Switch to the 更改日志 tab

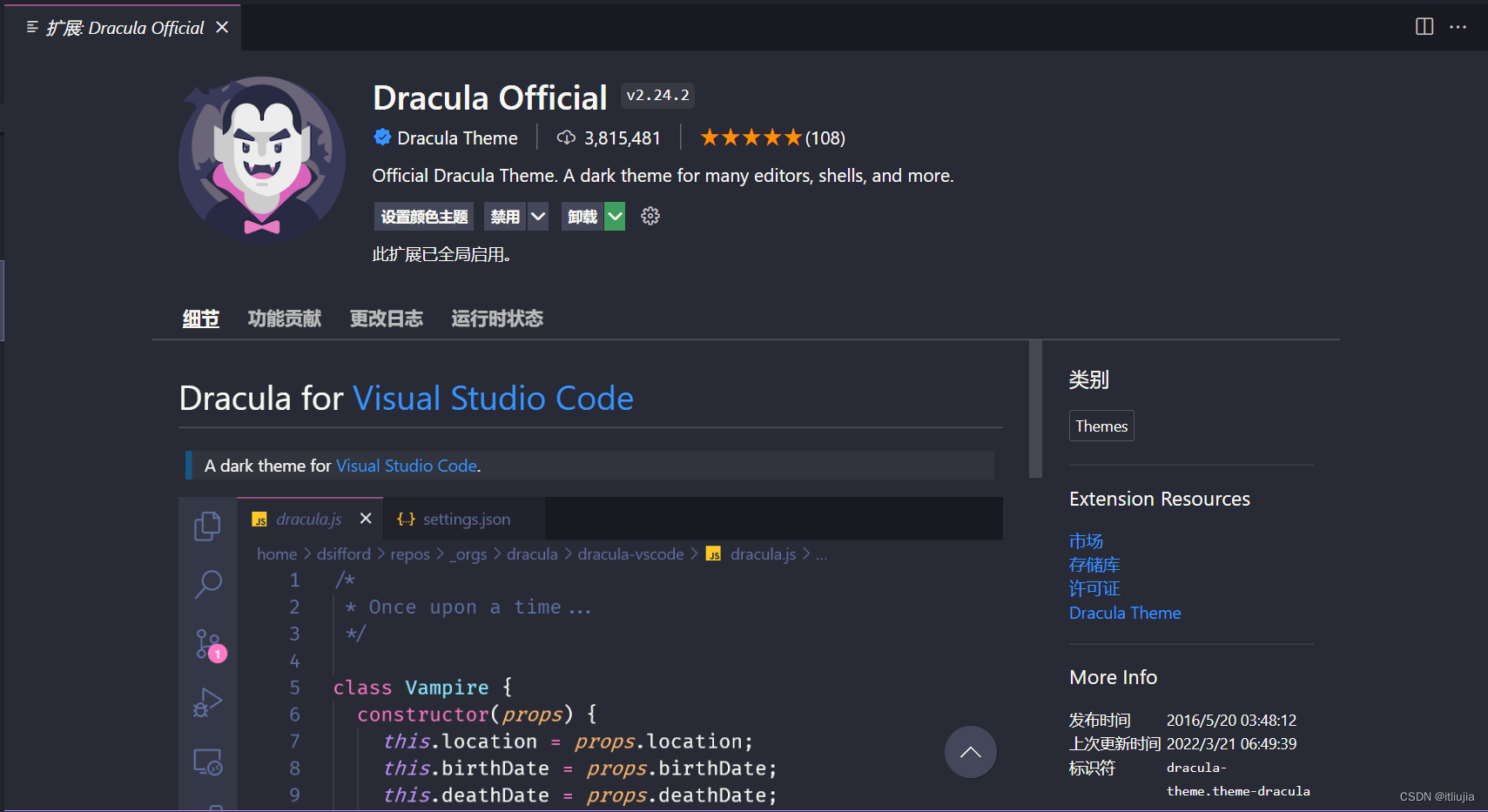387,319
